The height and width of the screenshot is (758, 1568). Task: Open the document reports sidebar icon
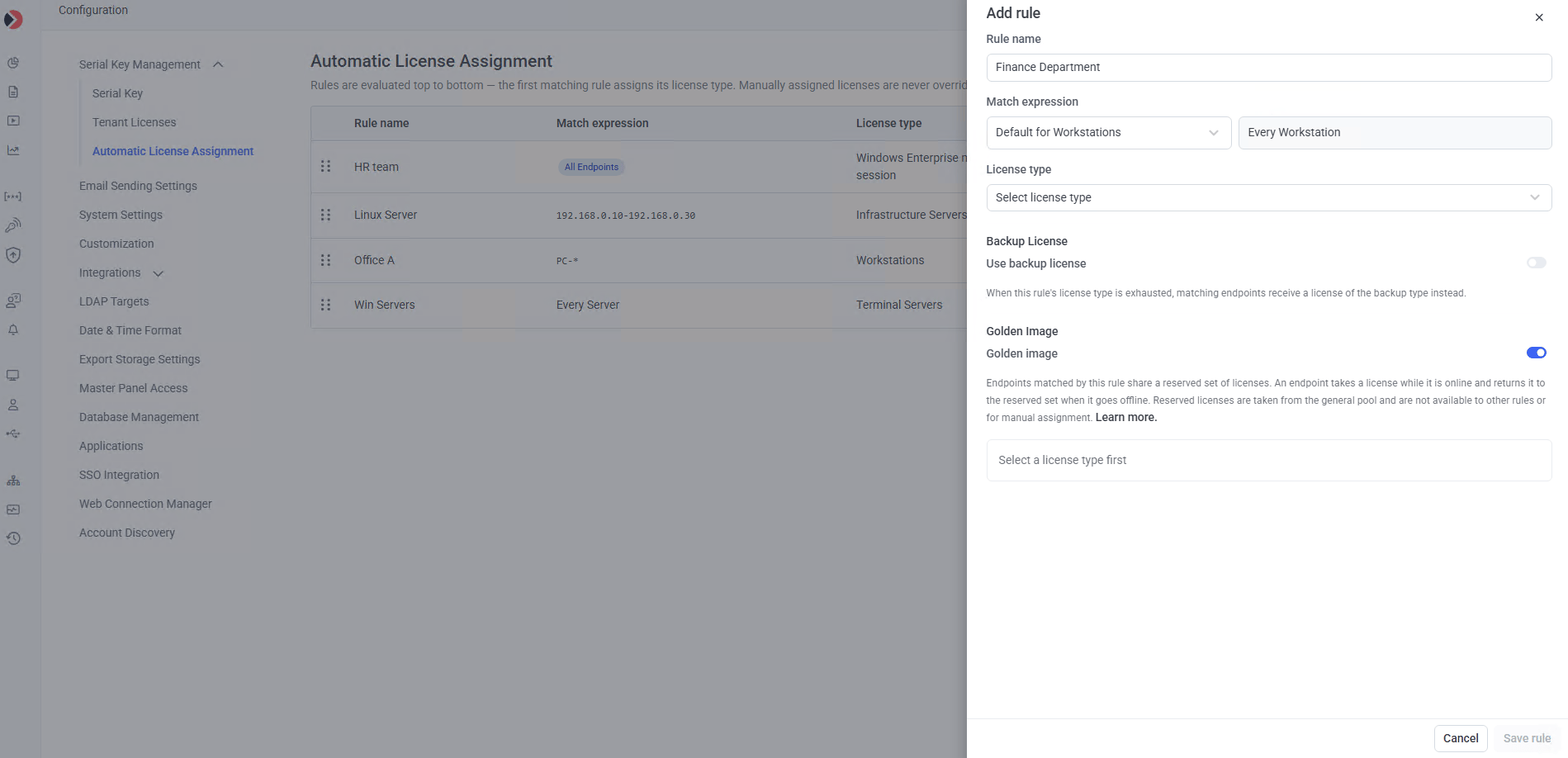(x=13, y=92)
